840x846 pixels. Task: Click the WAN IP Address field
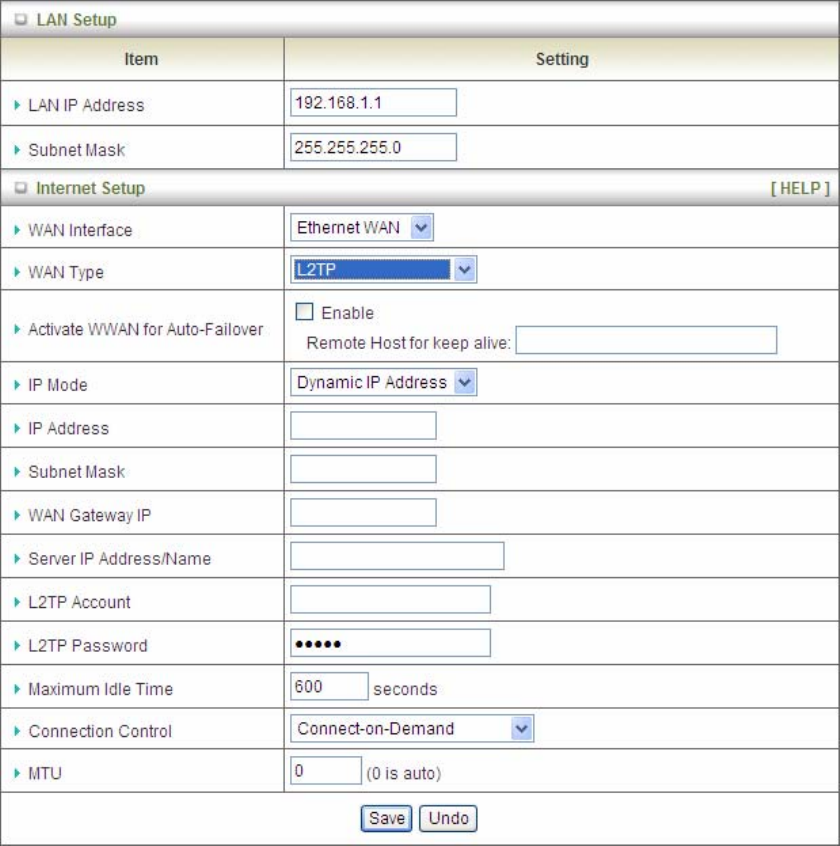click(x=363, y=426)
